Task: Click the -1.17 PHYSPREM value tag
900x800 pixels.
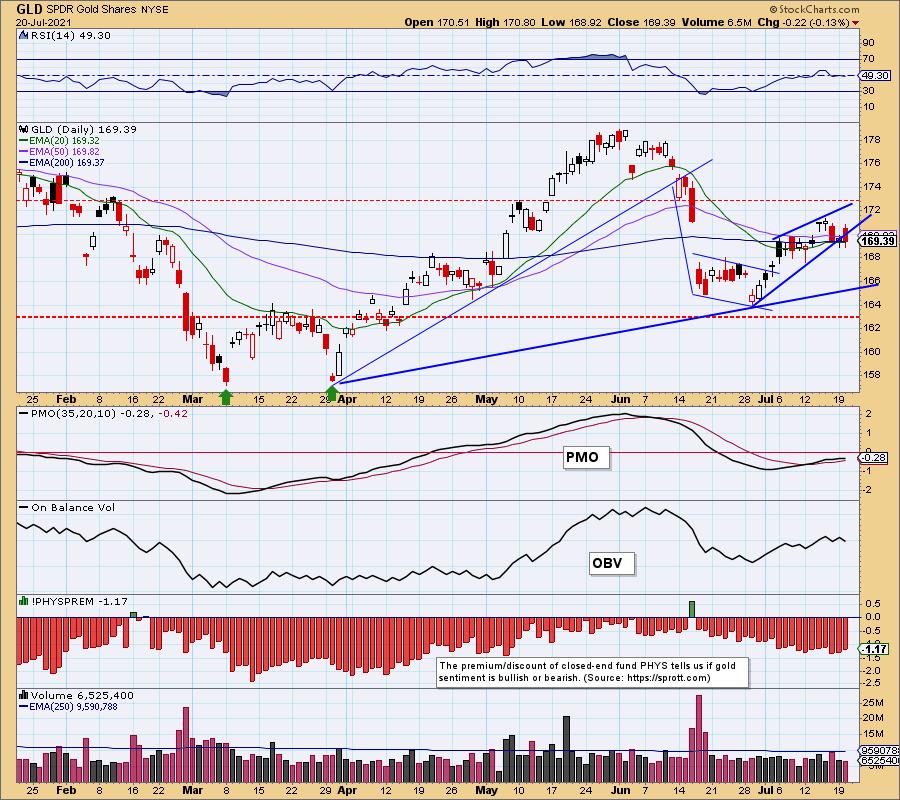Action: click(875, 649)
